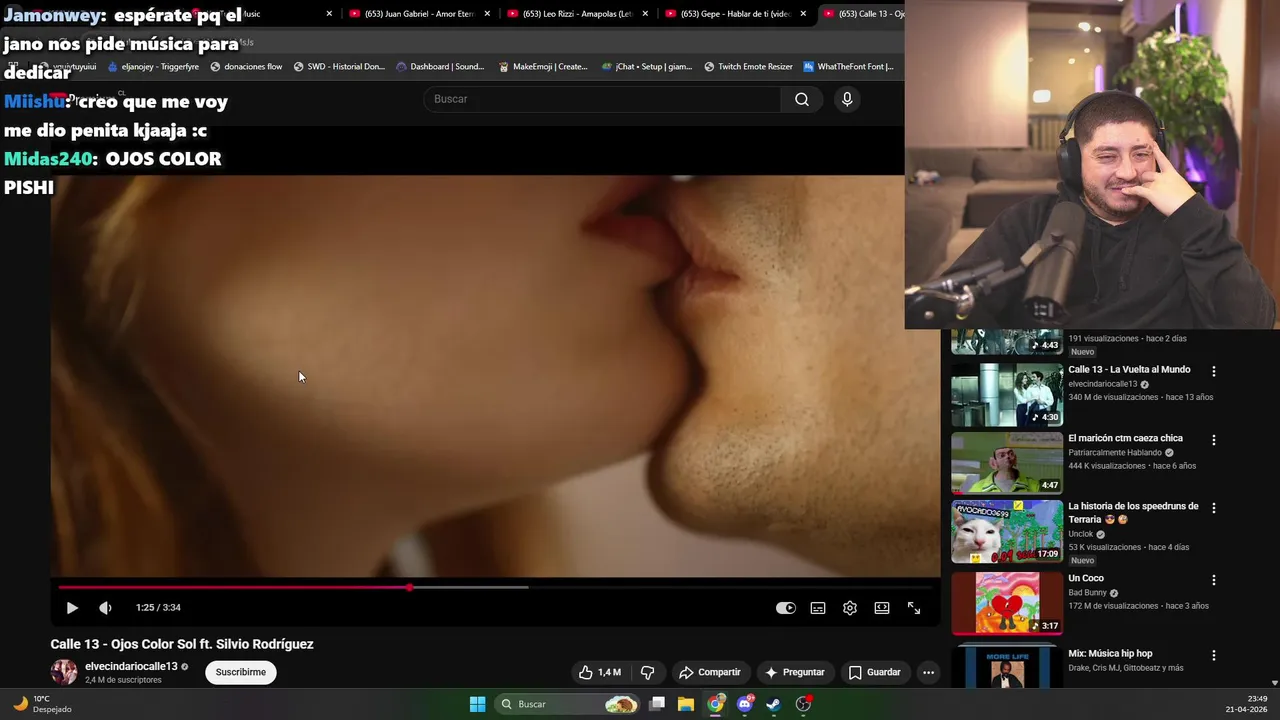
Task: Close the Leo Rizzi tab
Action: coord(645,14)
